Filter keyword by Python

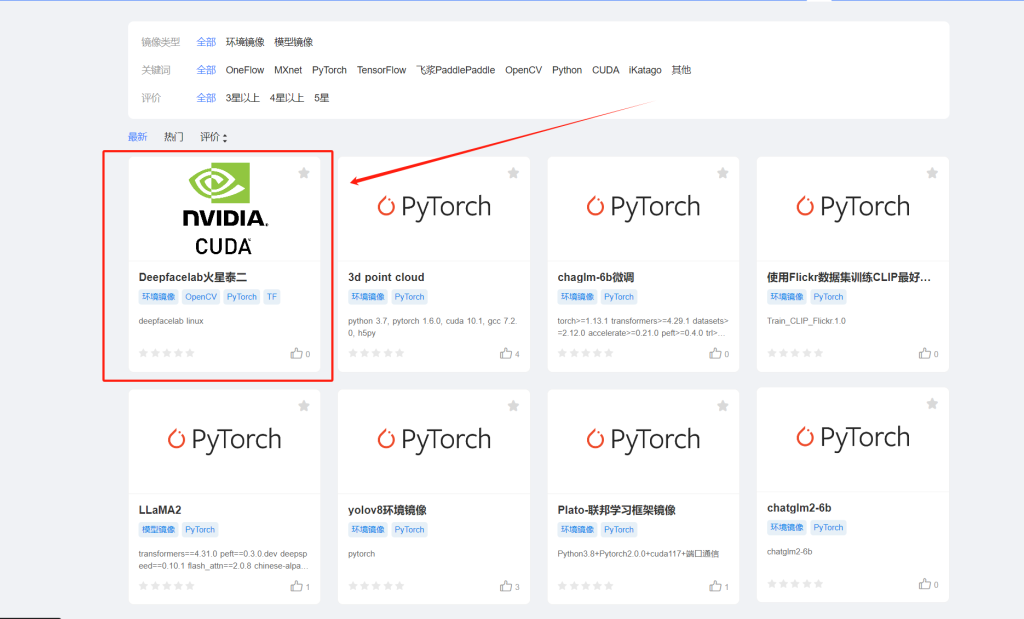tap(567, 70)
